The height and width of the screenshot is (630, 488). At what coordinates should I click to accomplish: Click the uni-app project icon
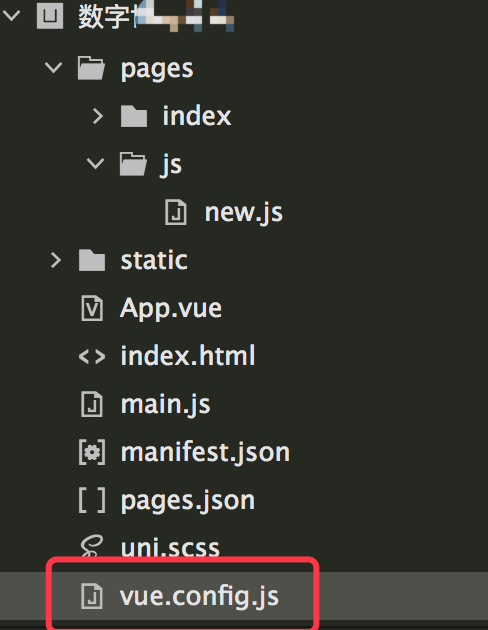click(50, 16)
